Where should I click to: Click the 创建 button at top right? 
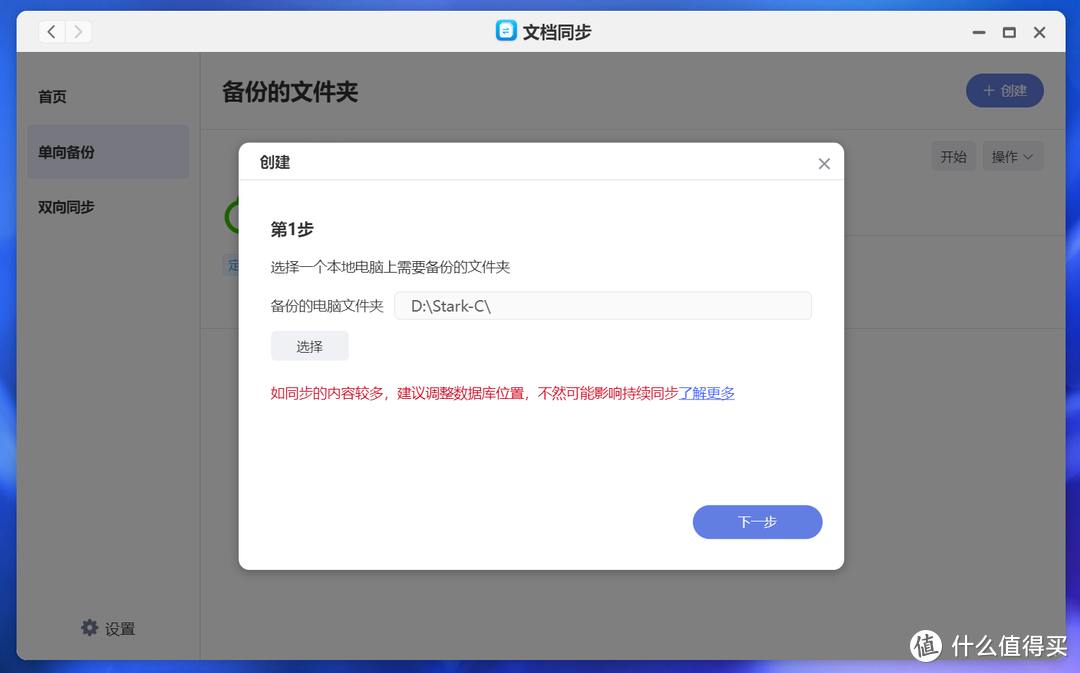tap(1004, 90)
